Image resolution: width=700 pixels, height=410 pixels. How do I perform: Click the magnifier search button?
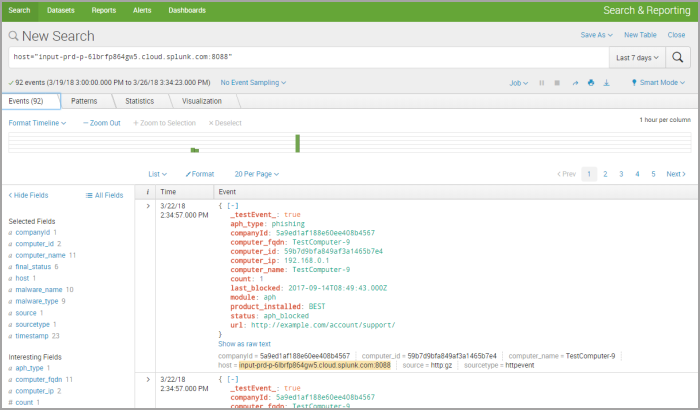click(679, 57)
